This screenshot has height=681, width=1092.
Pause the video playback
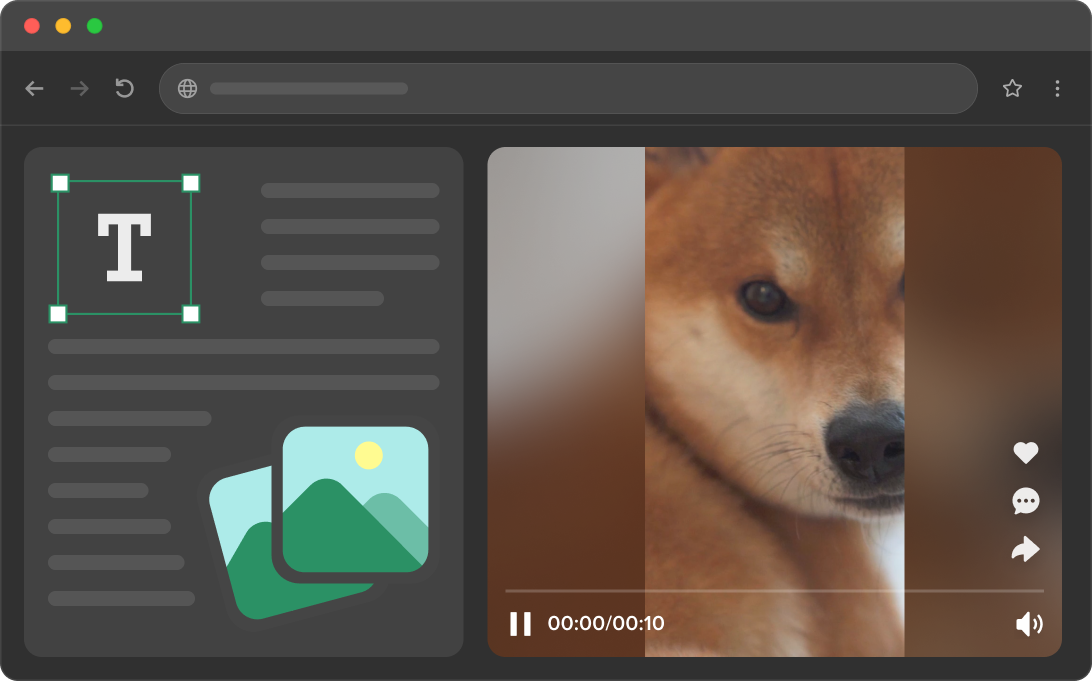[520, 624]
